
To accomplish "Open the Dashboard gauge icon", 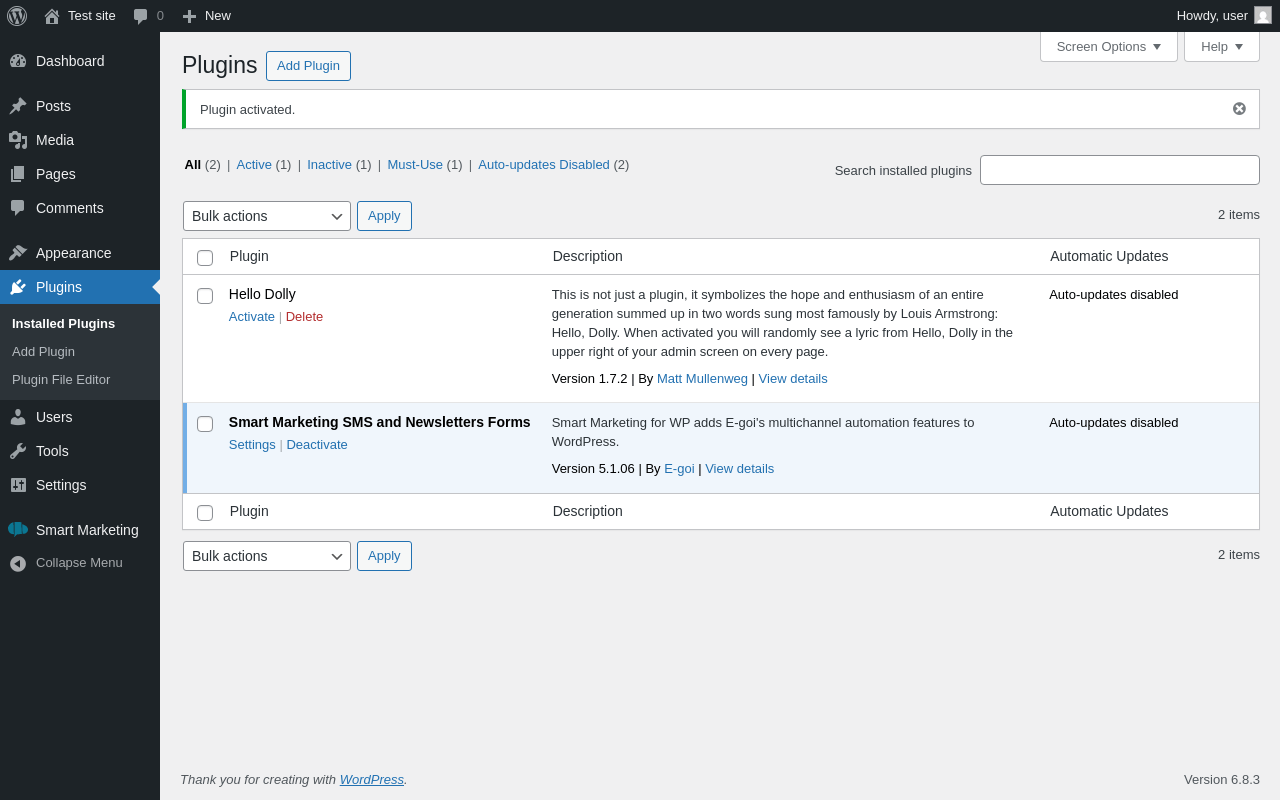I will 18,61.
